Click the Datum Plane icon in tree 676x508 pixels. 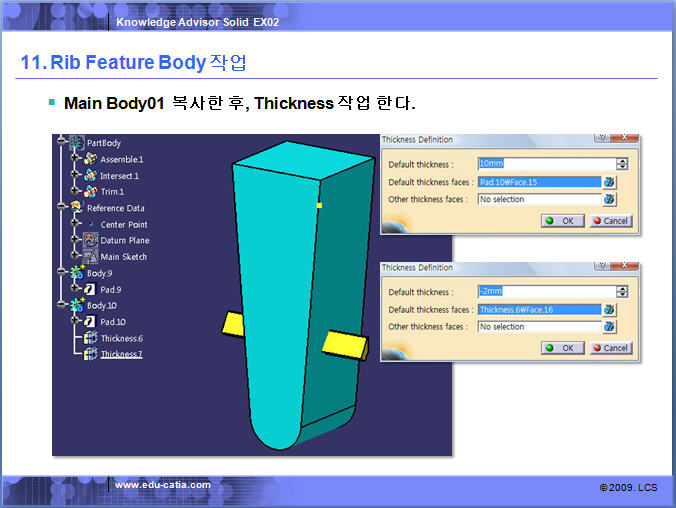click(x=90, y=240)
